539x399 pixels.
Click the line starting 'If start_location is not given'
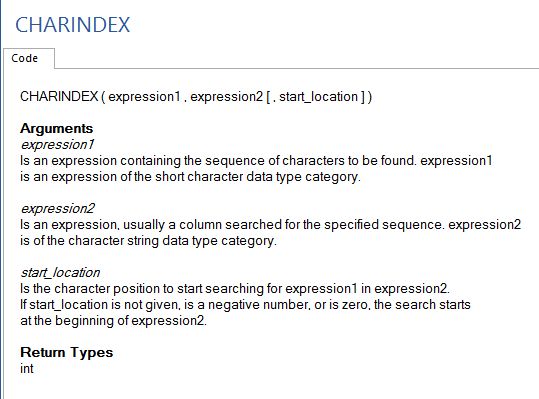point(245,304)
